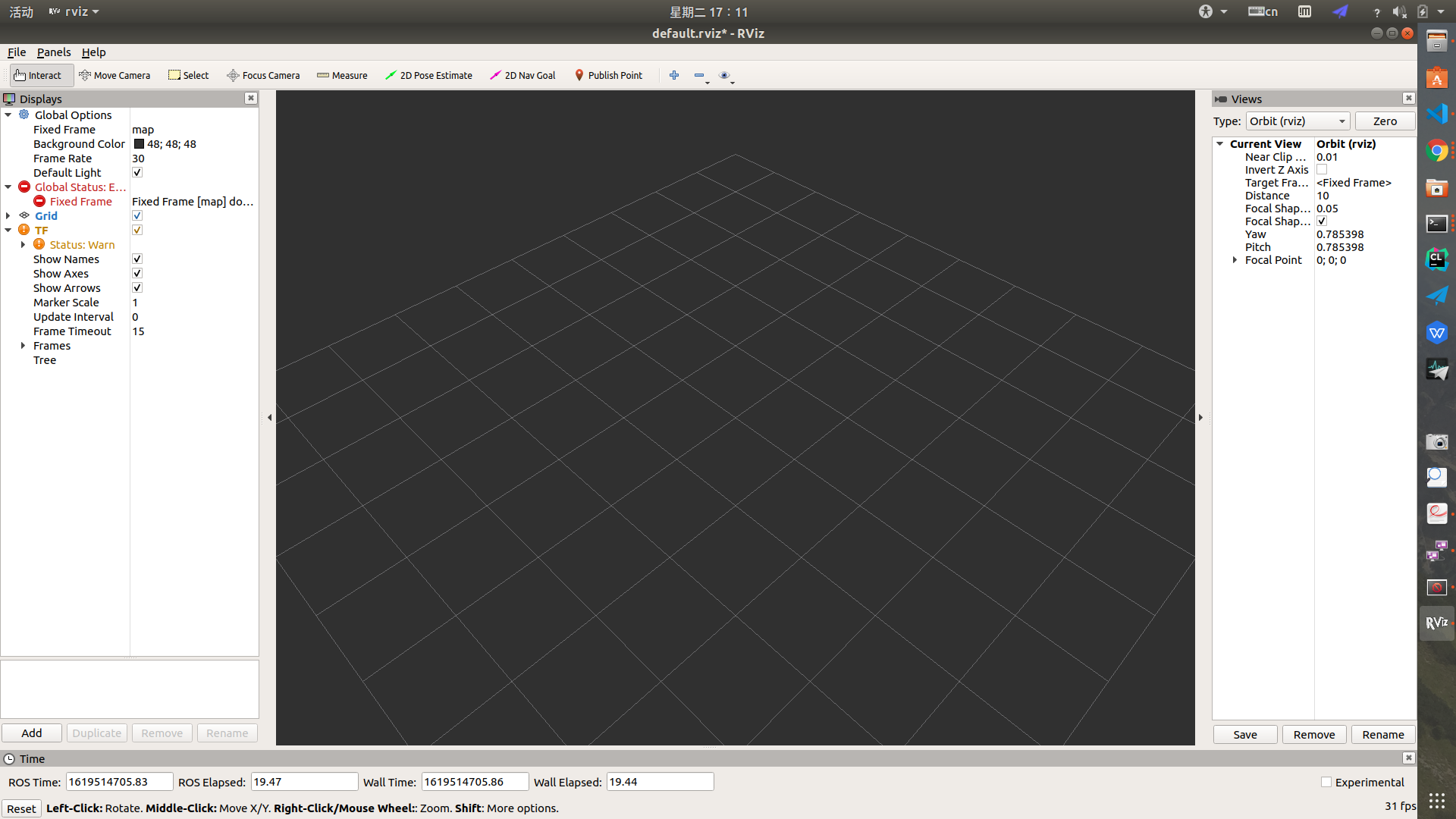Activate the Publish Point tool
Viewport: 1456px width, 819px height.
pos(608,75)
